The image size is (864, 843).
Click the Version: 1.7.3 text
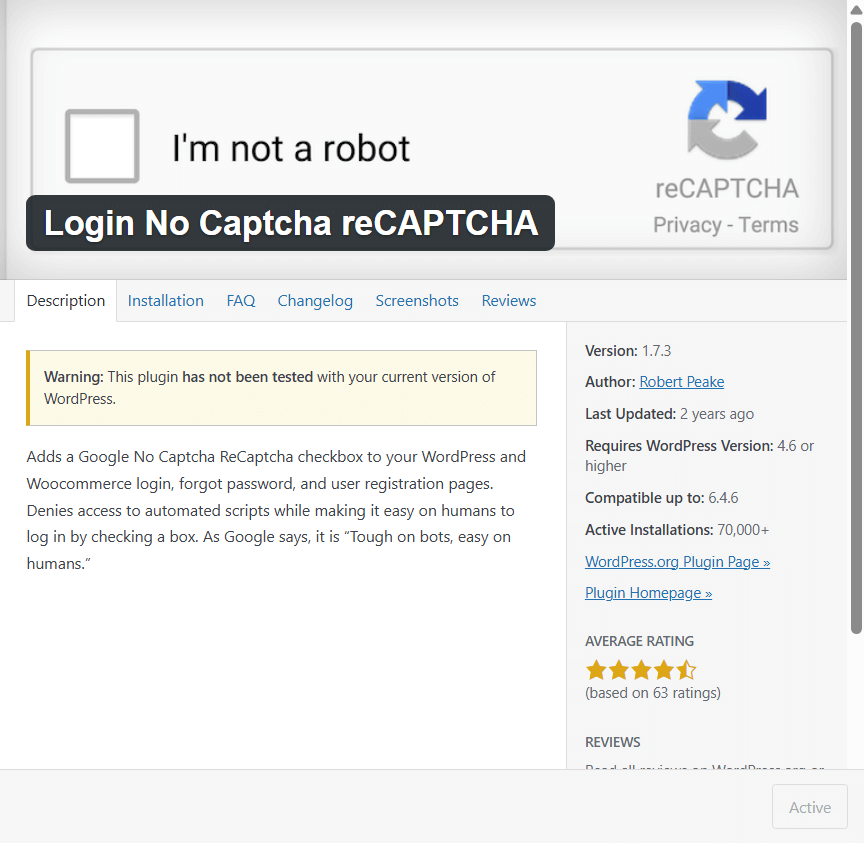click(628, 351)
